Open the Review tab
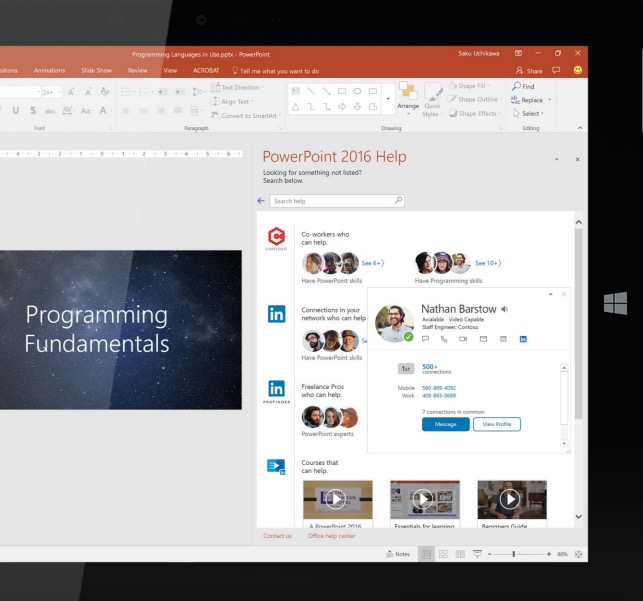The width and height of the screenshot is (643, 601). [x=137, y=71]
